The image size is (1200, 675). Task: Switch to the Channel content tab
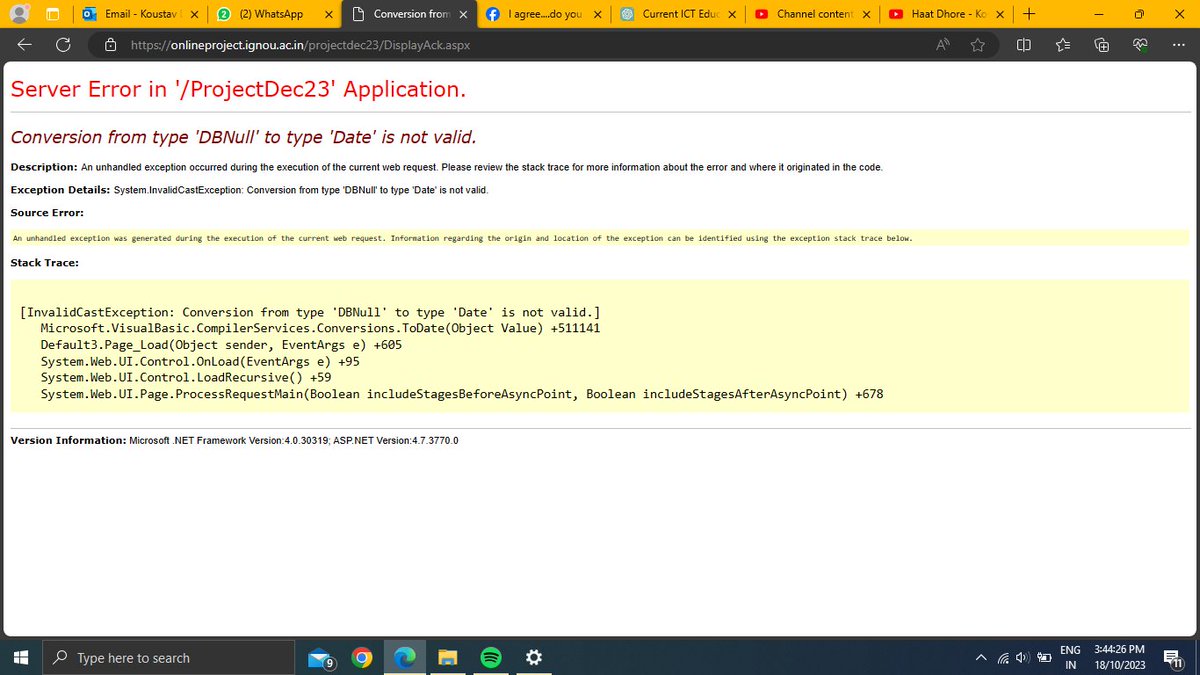pyautogui.click(x=813, y=14)
